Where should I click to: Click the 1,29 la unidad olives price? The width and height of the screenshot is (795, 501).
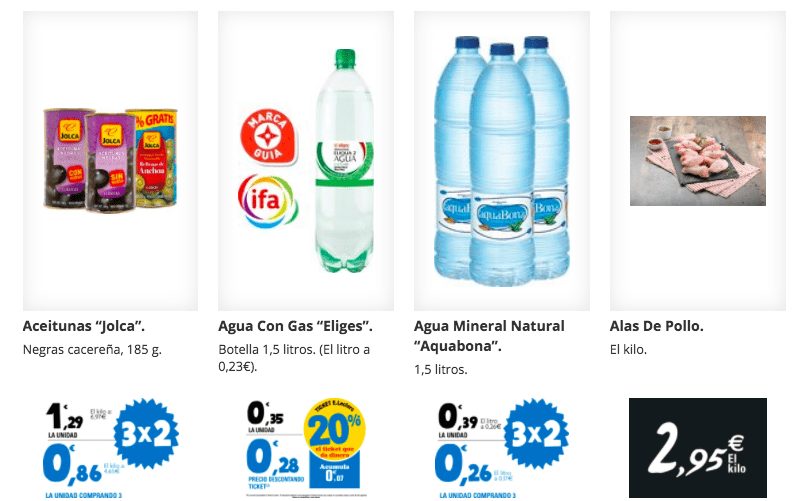click(64, 417)
